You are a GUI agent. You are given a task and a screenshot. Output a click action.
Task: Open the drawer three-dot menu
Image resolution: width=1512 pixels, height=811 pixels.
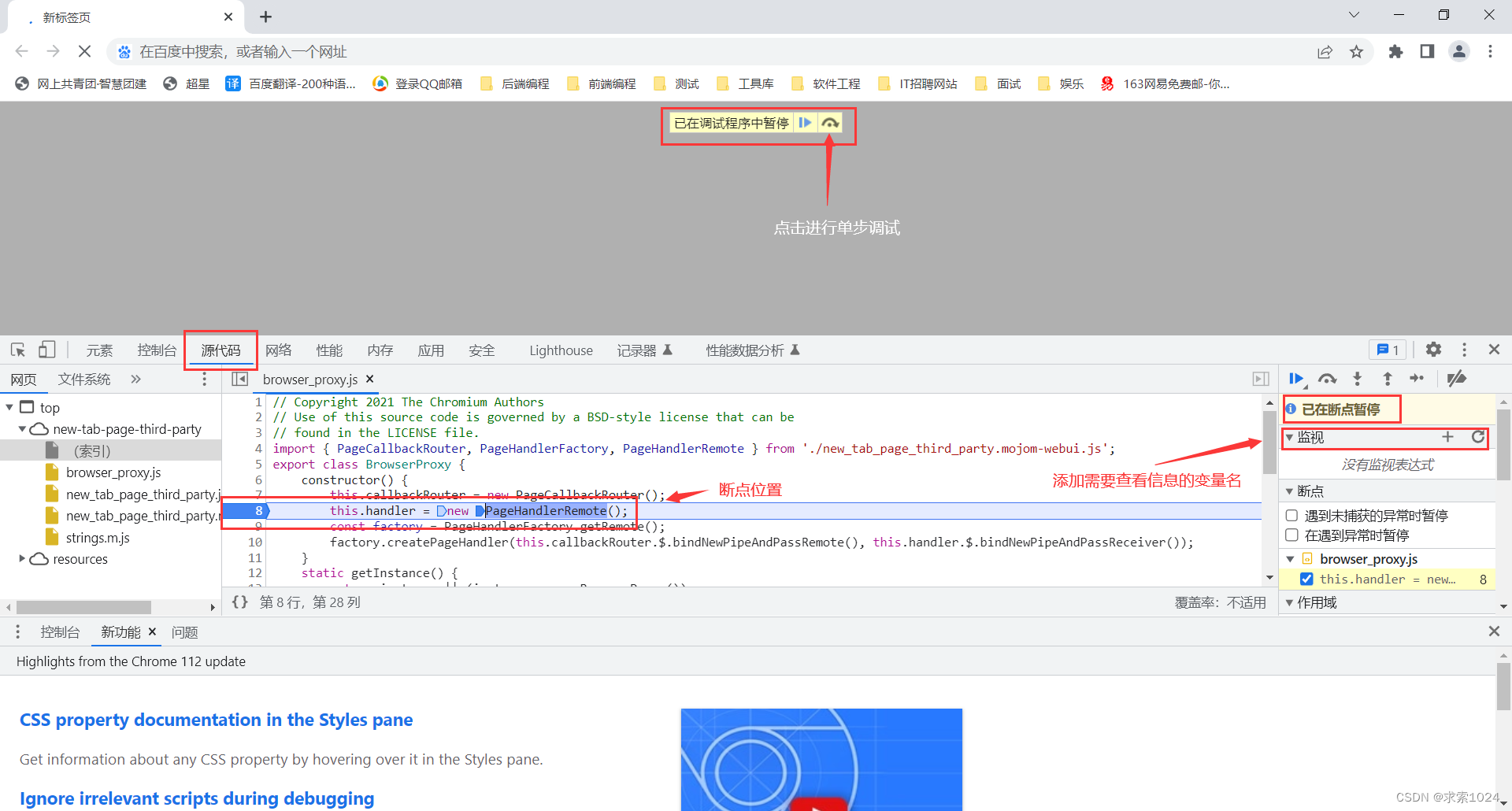click(x=17, y=632)
